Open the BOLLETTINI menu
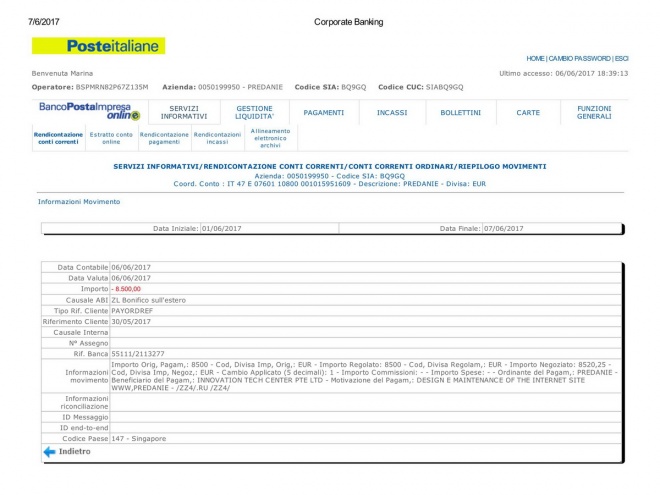Screen dimensions: 660x495 click(460, 112)
